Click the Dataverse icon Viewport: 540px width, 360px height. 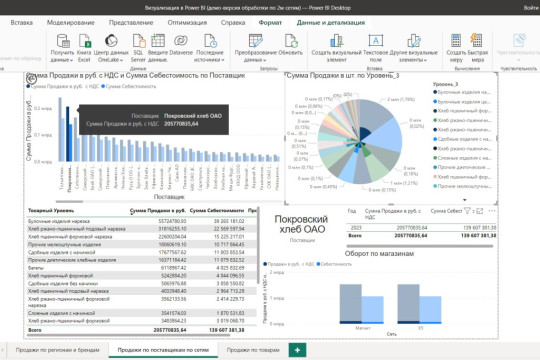[181, 41]
